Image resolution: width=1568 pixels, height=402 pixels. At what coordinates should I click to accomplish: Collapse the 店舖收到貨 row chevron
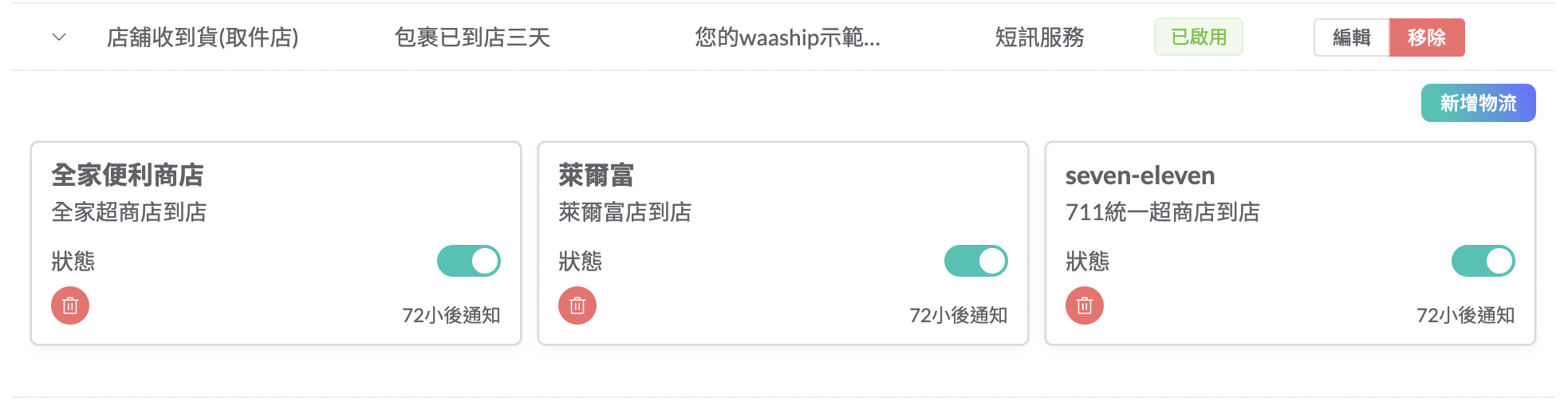point(59,37)
